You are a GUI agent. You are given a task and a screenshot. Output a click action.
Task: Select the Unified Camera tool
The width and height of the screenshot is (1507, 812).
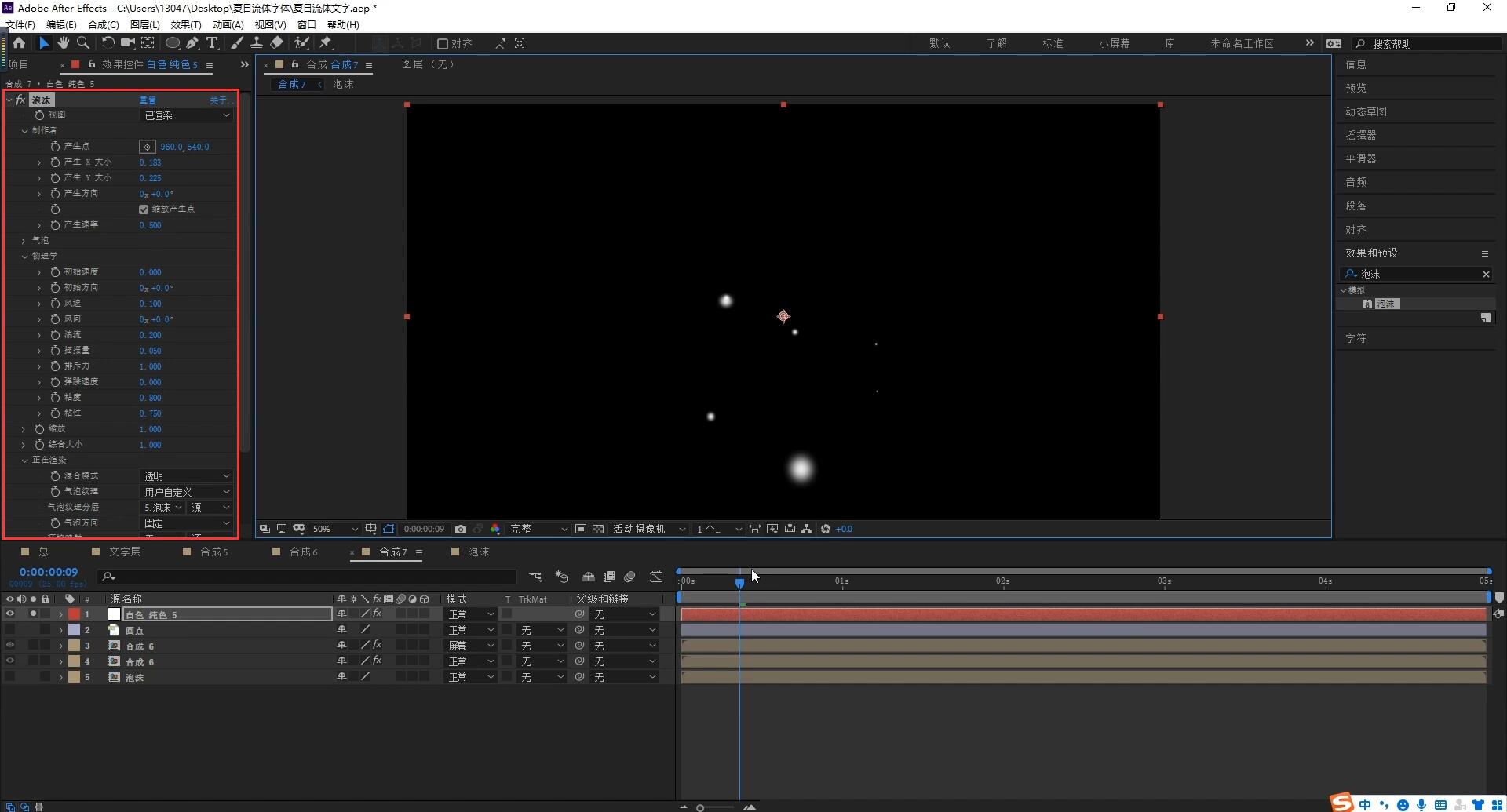pos(127,43)
